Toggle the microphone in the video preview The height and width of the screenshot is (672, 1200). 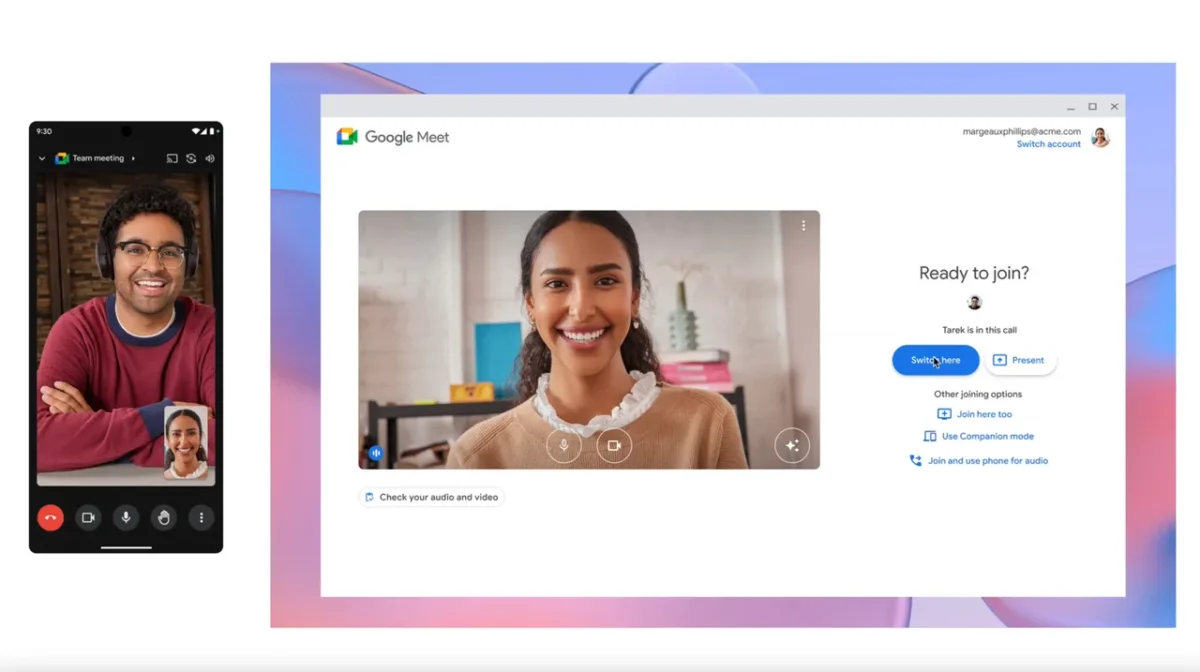click(x=564, y=446)
